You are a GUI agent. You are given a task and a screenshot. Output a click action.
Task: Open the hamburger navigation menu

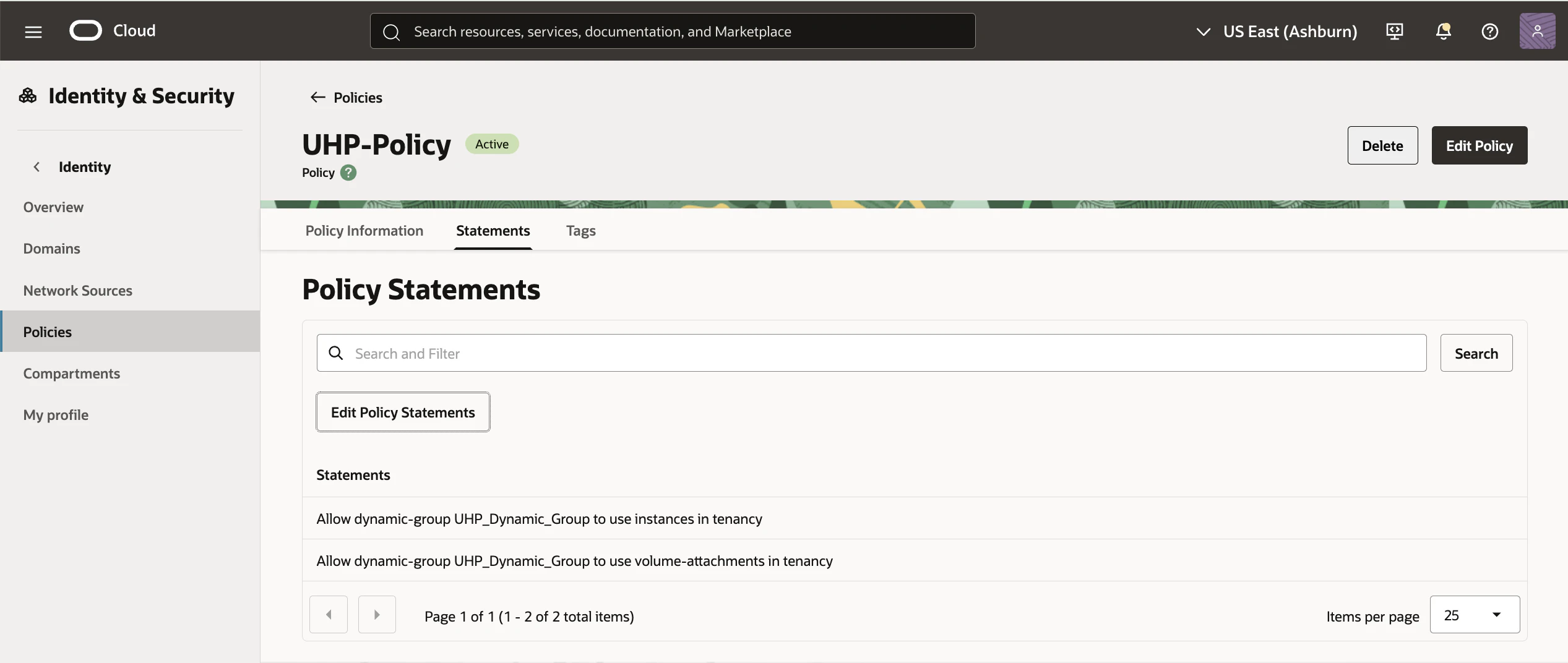click(33, 32)
